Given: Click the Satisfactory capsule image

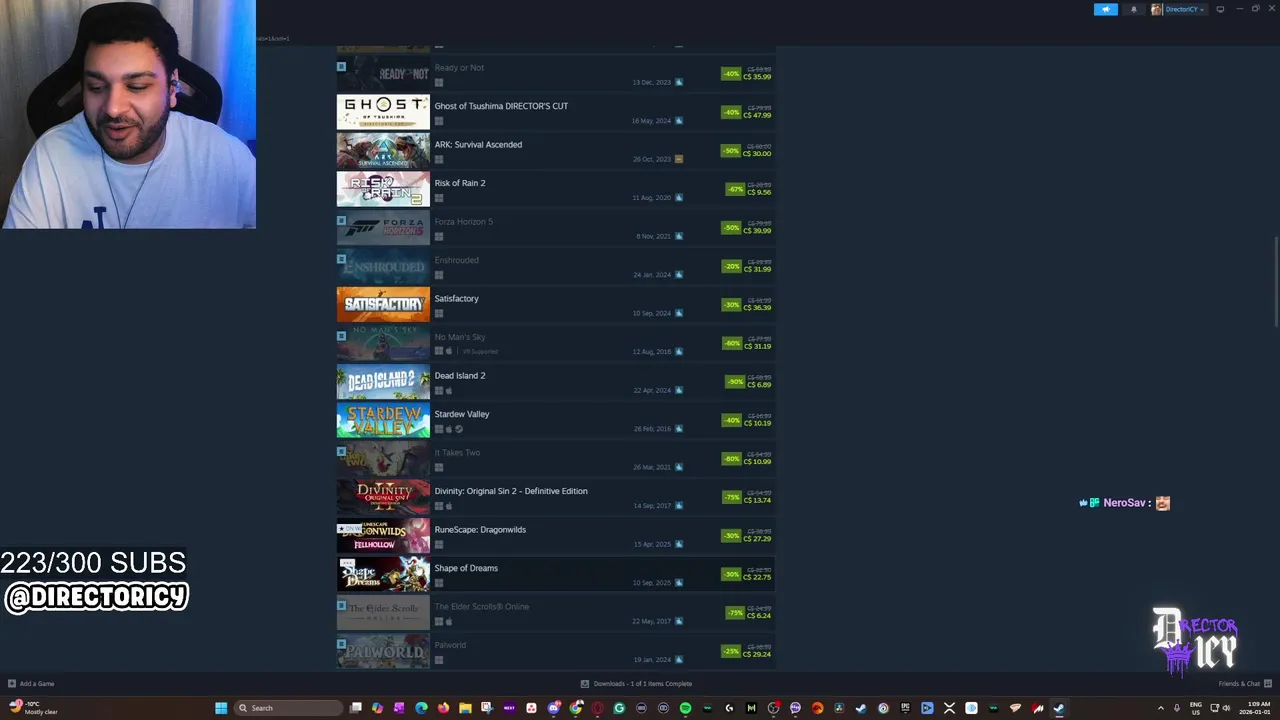Looking at the screenshot, I should 383,305.
